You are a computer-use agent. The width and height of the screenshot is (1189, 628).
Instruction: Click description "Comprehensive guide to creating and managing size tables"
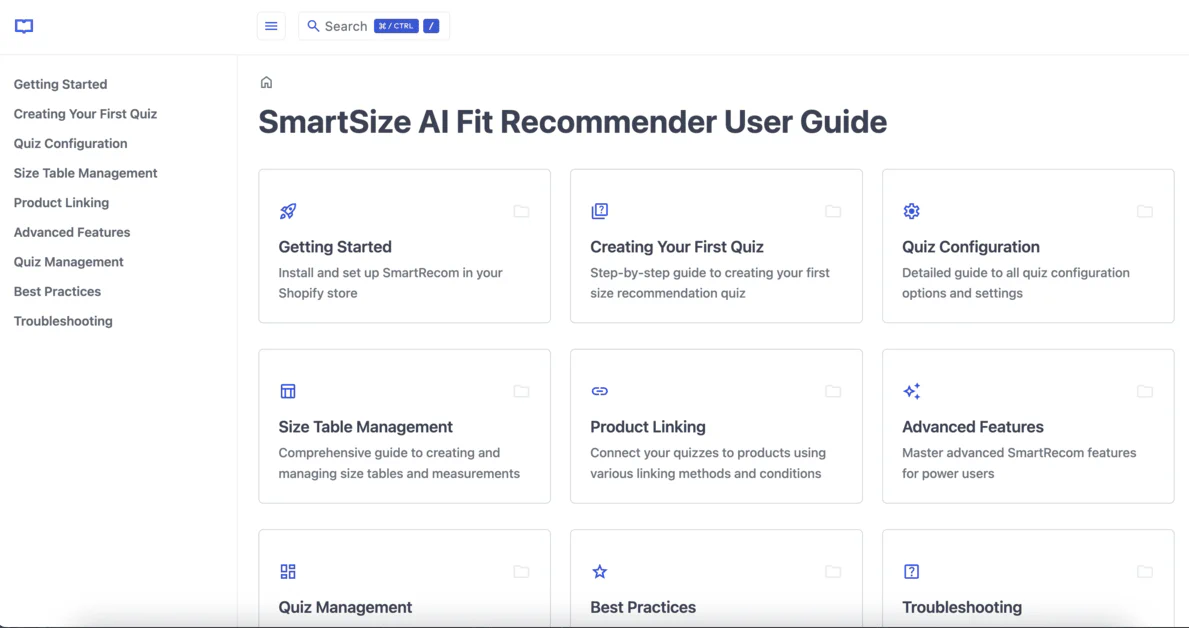(x=399, y=463)
